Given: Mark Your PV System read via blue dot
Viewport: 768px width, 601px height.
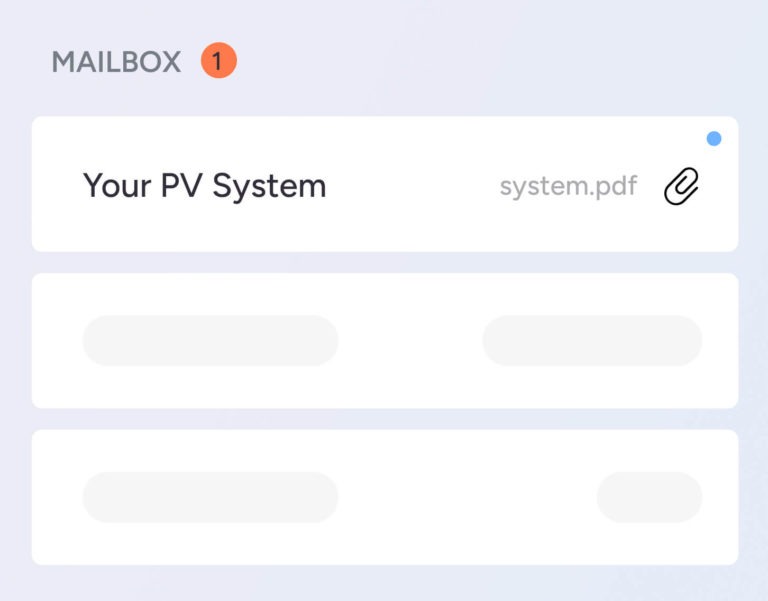Looking at the screenshot, I should (714, 139).
